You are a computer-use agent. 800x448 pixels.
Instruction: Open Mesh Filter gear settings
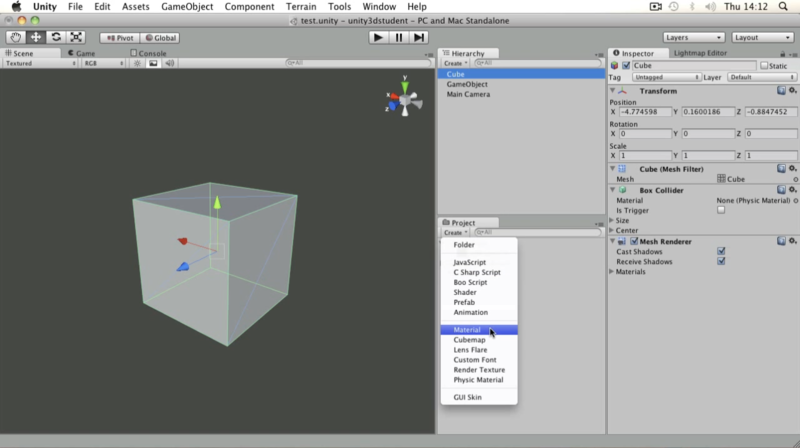click(x=792, y=168)
